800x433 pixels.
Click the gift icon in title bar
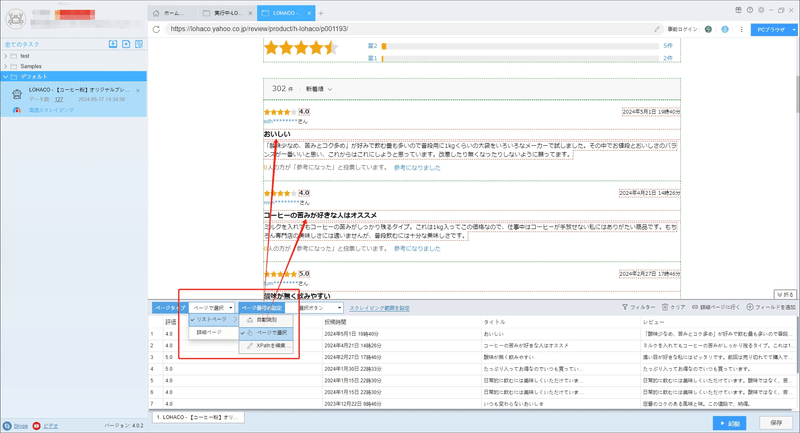pos(738,10)
